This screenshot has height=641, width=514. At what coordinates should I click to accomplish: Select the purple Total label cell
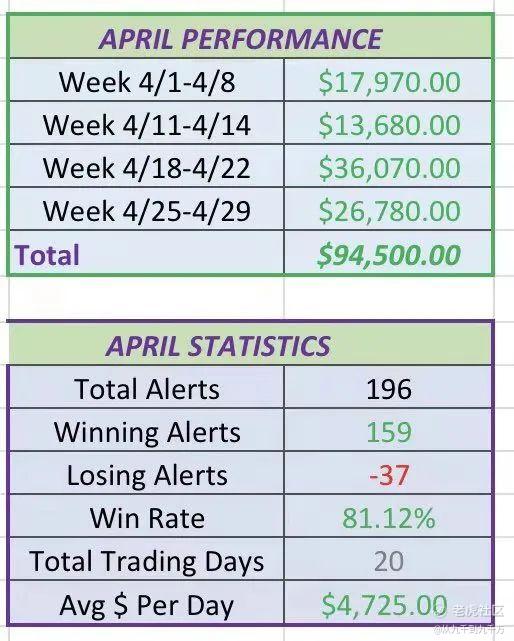point(147,253)
